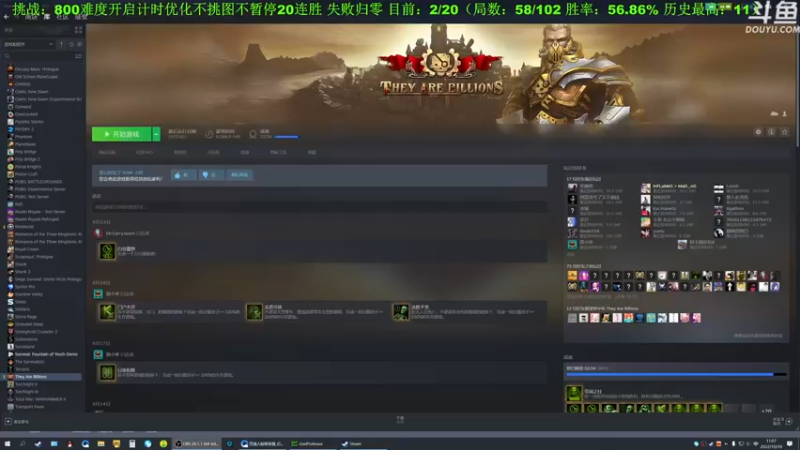Open the OBS window on the taskbar
The width and height of the screenshot is (800, 450).
pyautogui.click(x=197, y=444)
